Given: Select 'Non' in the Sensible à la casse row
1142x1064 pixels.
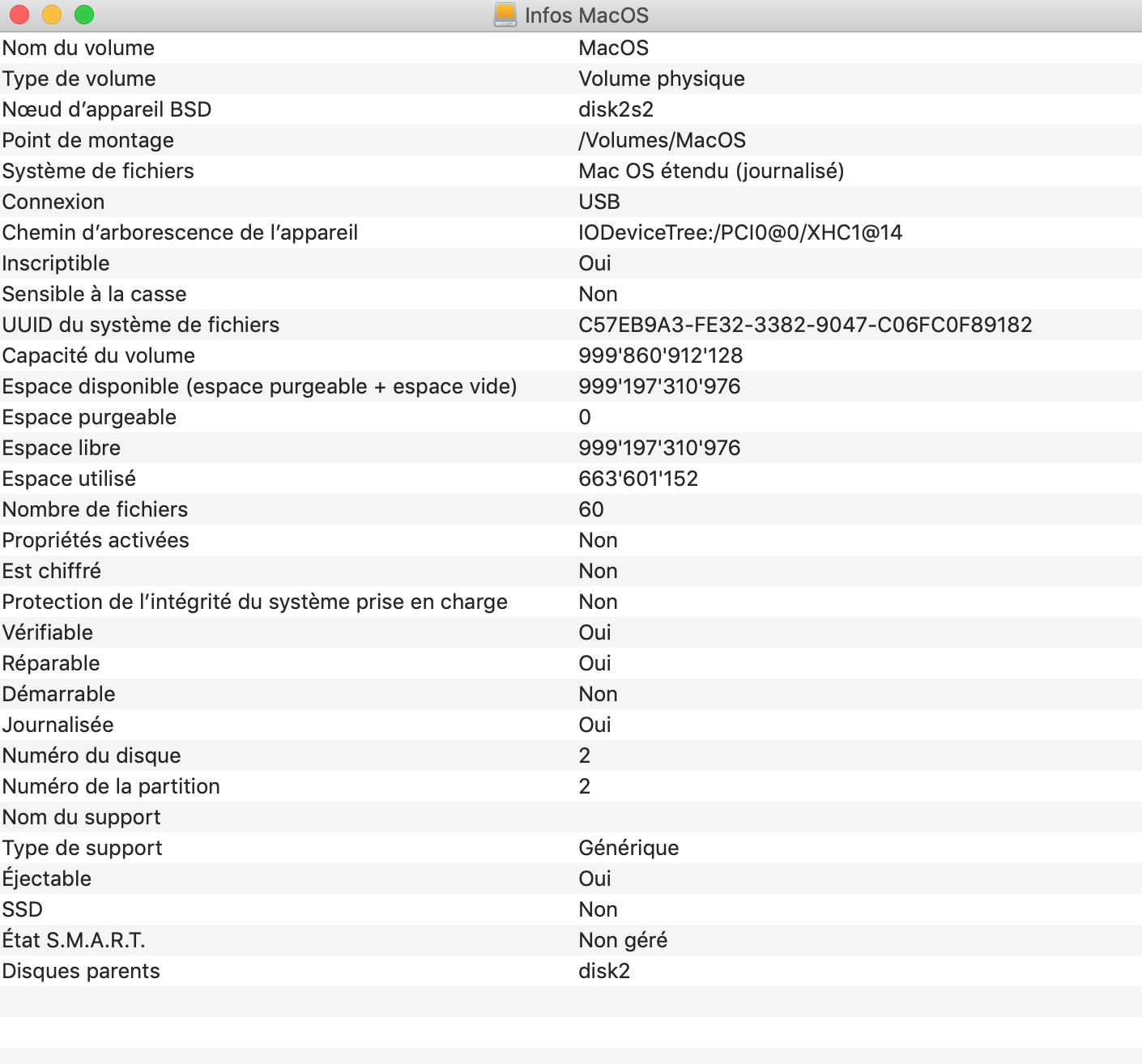Looking at the screenshot, I should [x=599, y=294].
